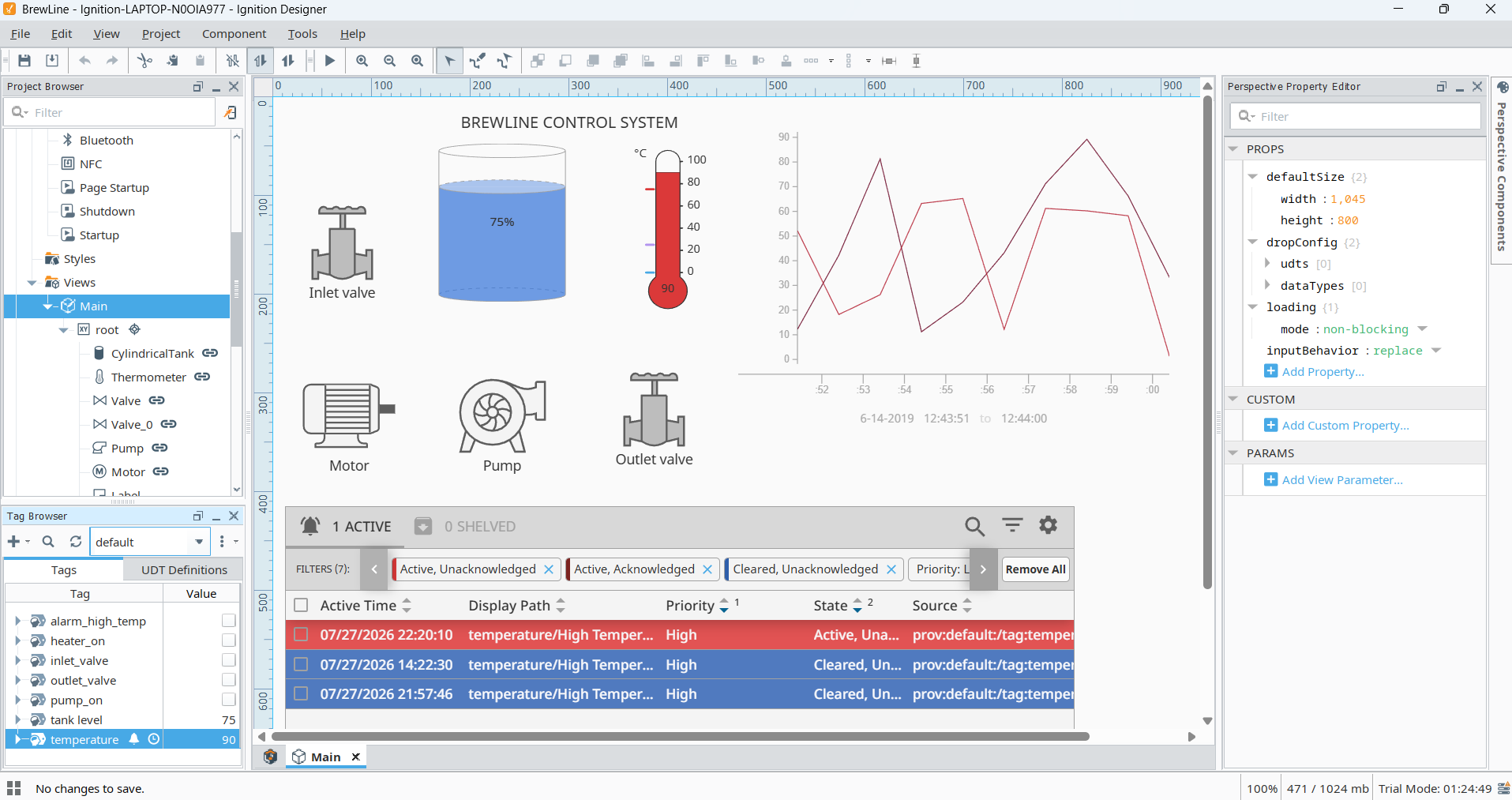Click the Perspective Property Editor filter field
Viewport: 1512px width, 800px height.
(x=1355, y=116)
